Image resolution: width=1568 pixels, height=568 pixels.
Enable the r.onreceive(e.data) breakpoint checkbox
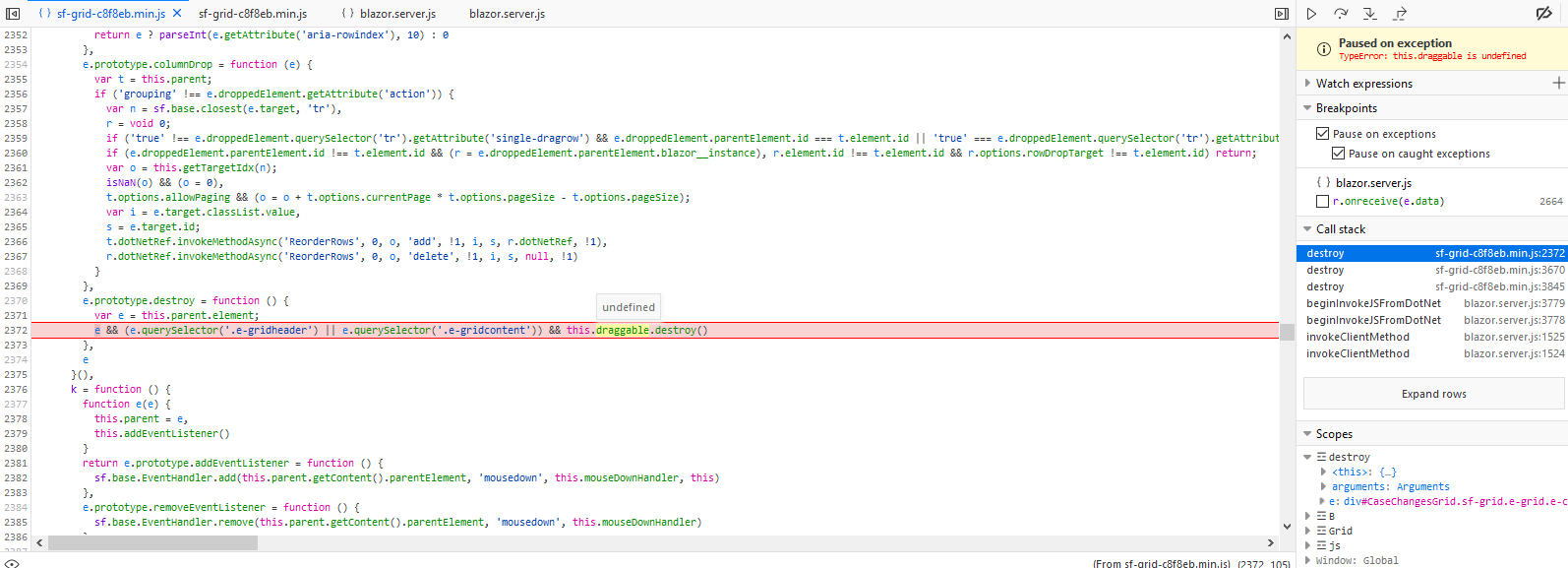[1323, 202]
